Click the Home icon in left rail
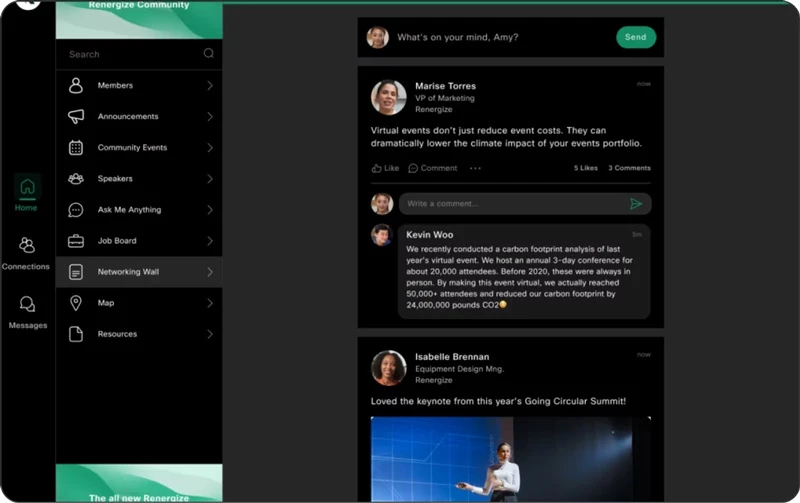Viewport: 800px width, 503px height. pos(27,187)
